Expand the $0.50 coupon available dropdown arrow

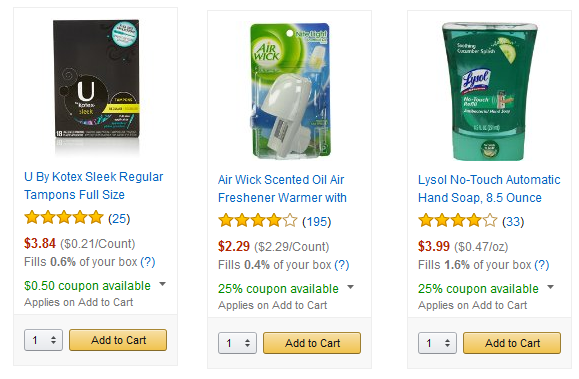point(162,284)
